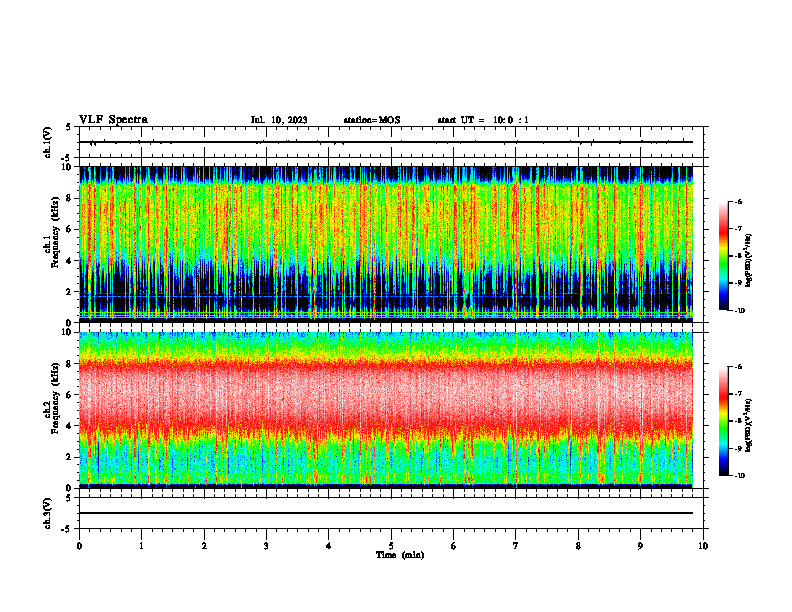The width and height of the screenshot is (792, 612).
Task: Click the "station=MOS" header text
Action: click(372, 120)
